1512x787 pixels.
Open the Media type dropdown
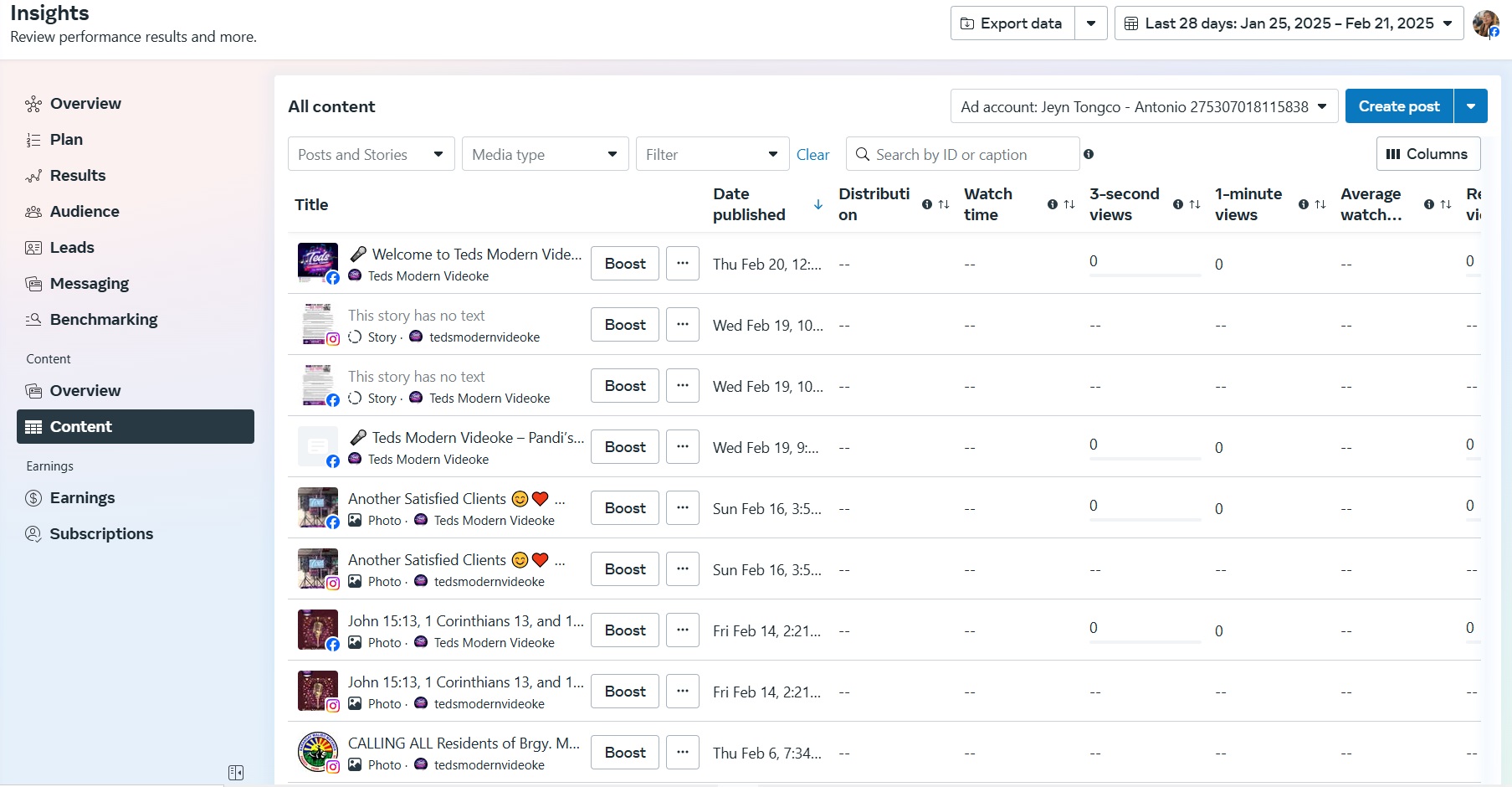pyautogui.click(x=545, y=154)
